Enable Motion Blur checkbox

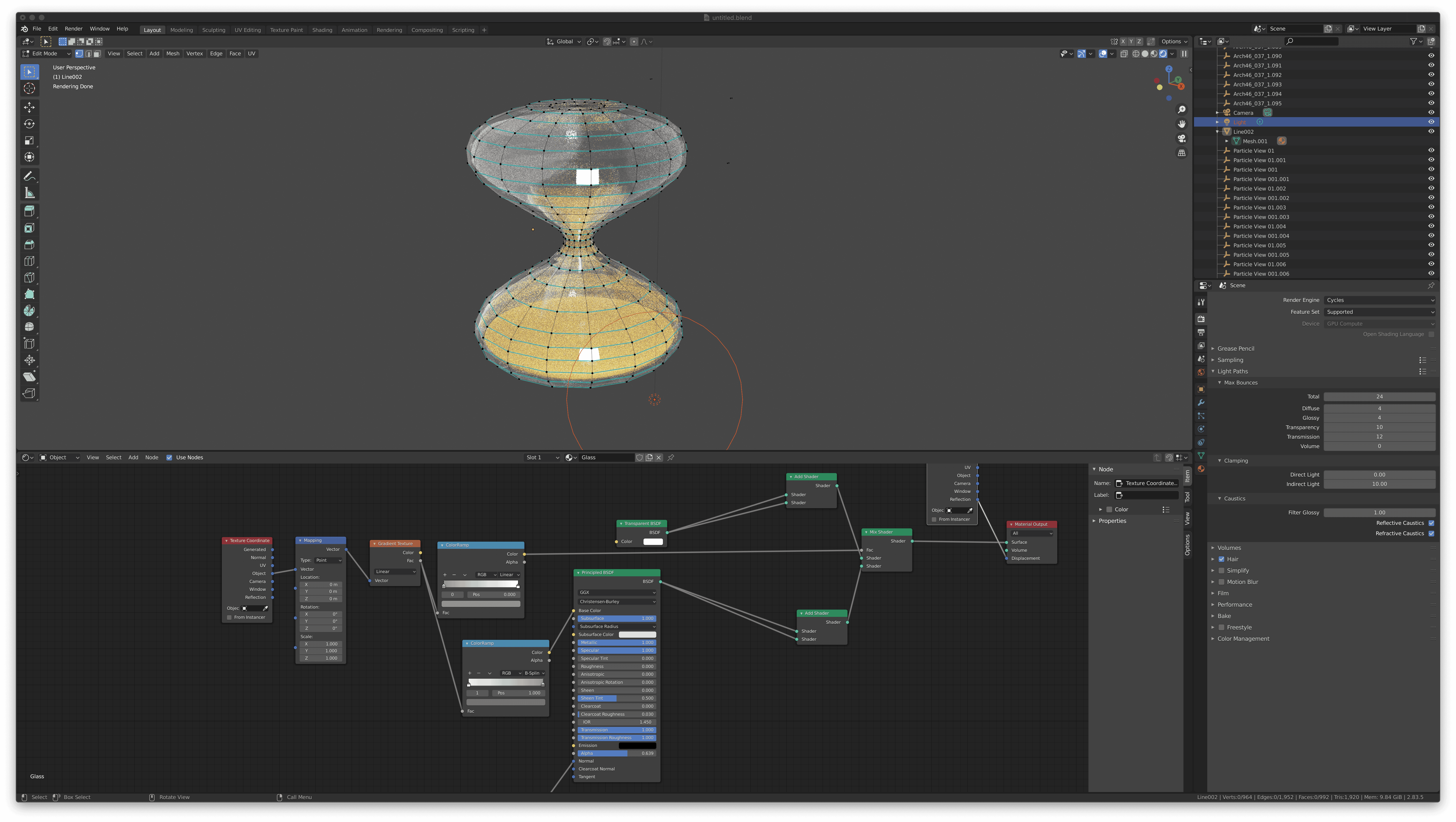point(1221,582)
